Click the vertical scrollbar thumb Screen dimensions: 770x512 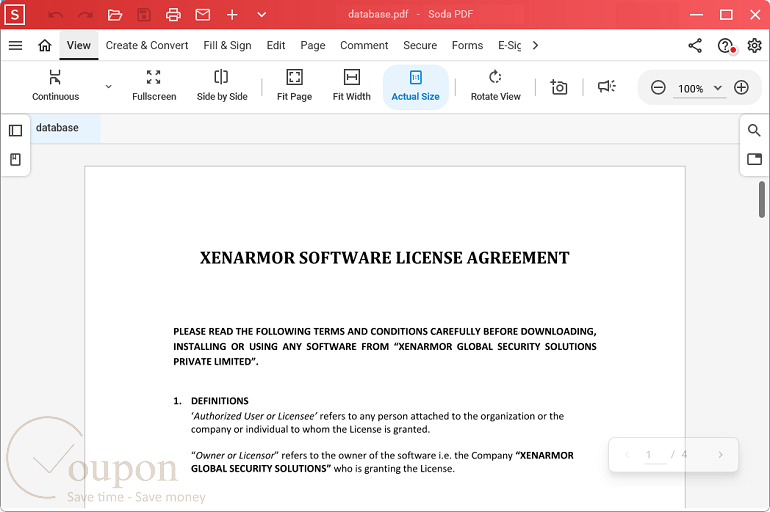762,199
